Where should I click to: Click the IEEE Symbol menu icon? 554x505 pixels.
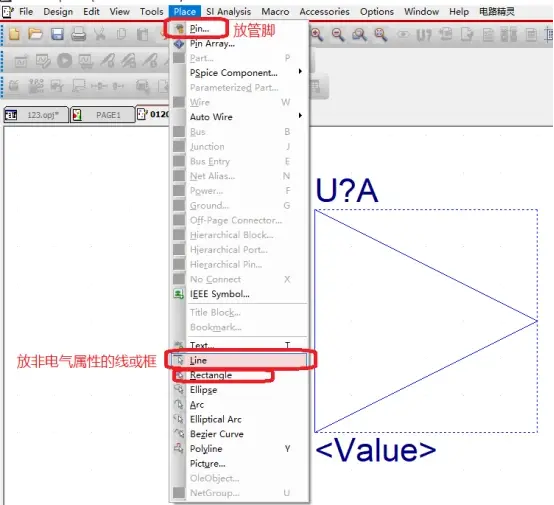[179, 294]
